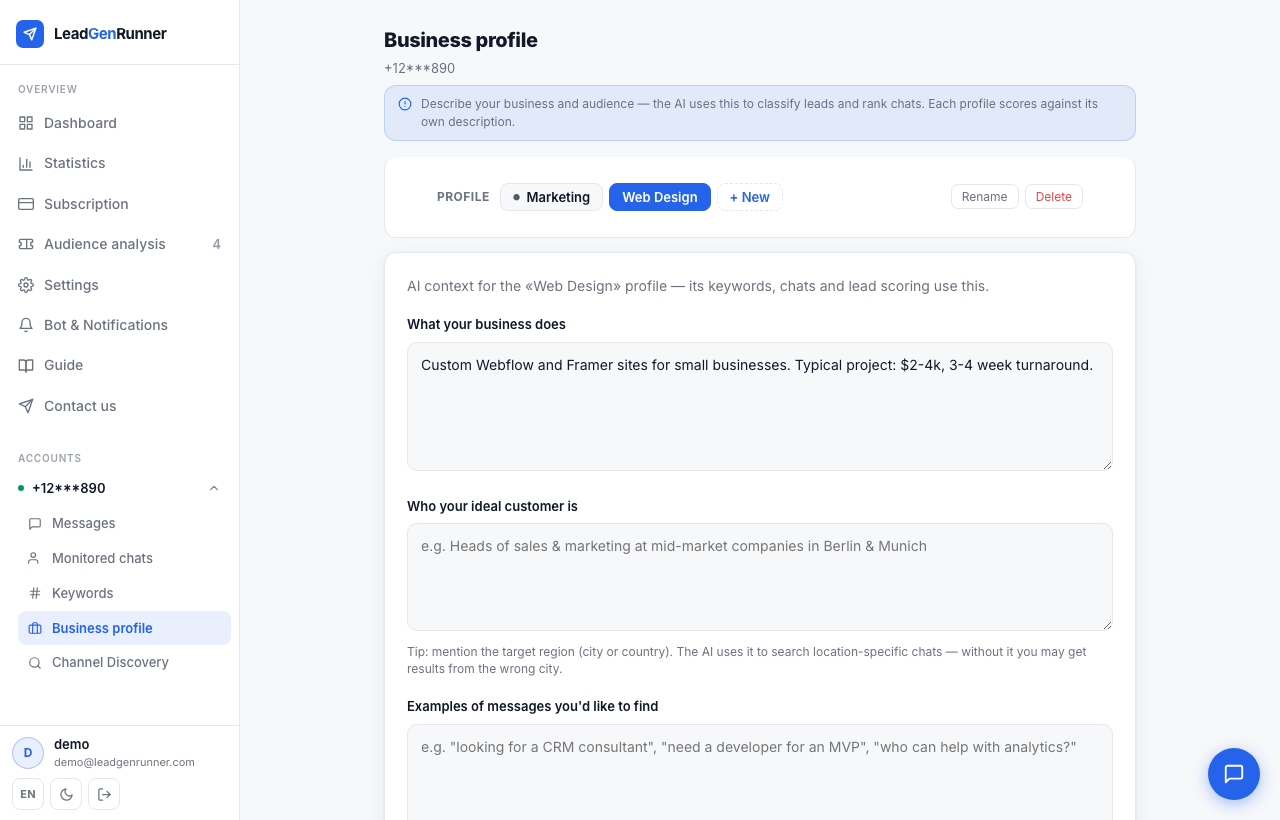This screenshot has height=820, width=1280.
Task: Go to Statistics in the sidebar
Action: (x=119, y=163)
